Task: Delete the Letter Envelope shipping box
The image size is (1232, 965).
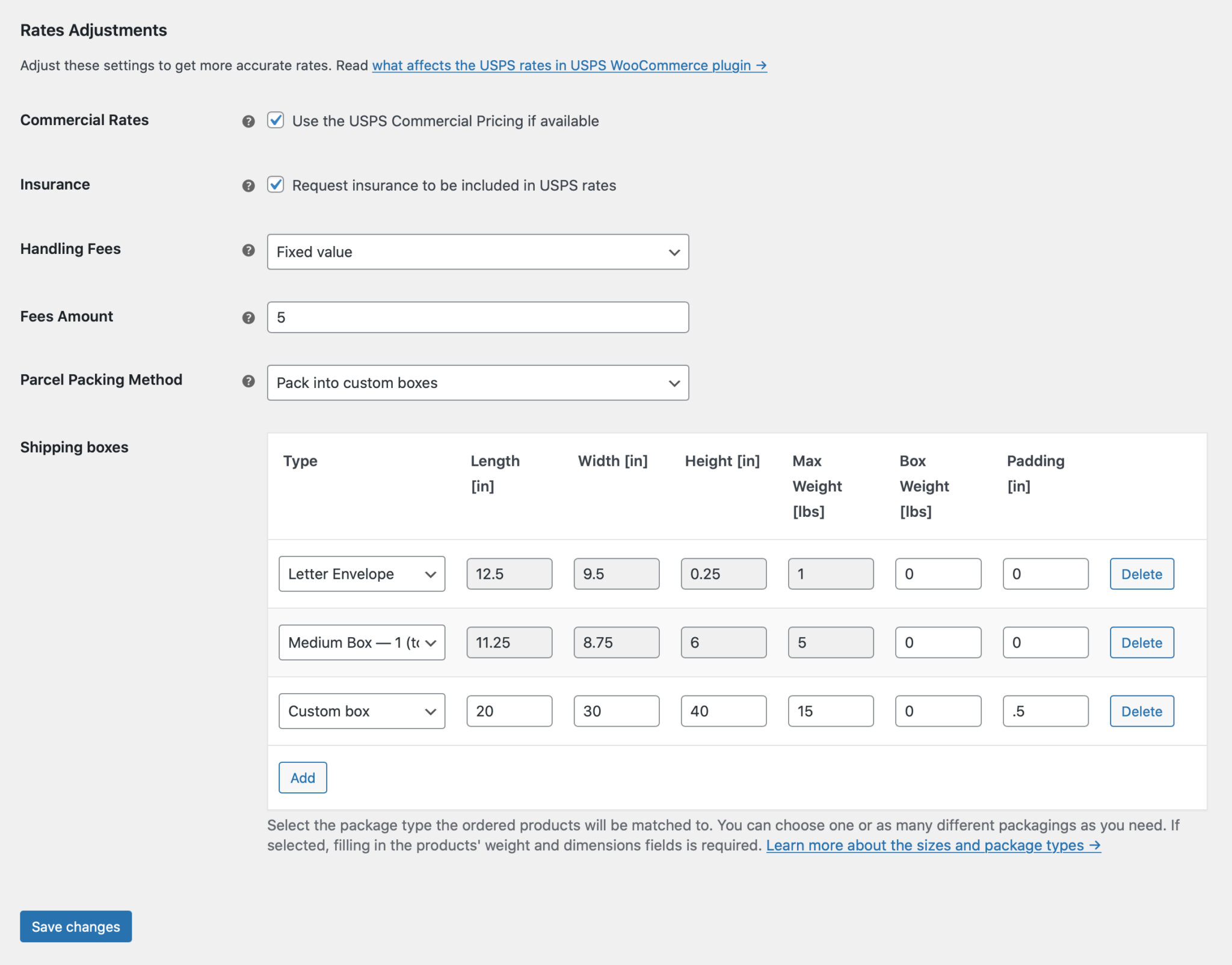Action: pos(1141,573)
